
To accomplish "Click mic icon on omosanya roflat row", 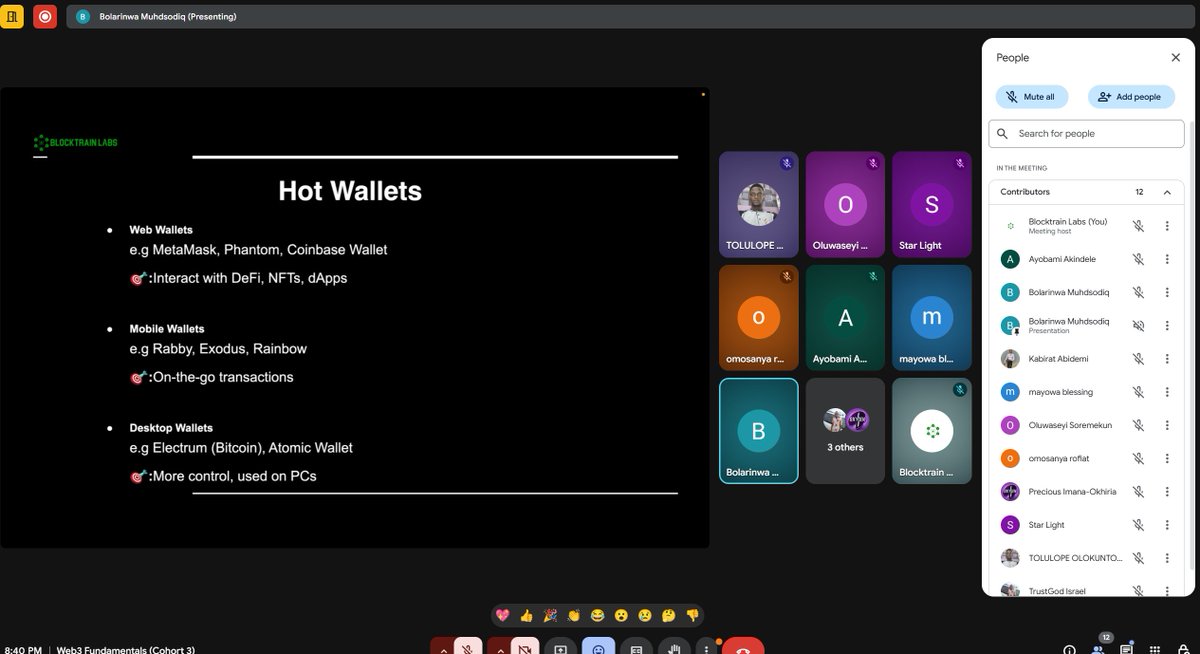I will coord(1138,458).
